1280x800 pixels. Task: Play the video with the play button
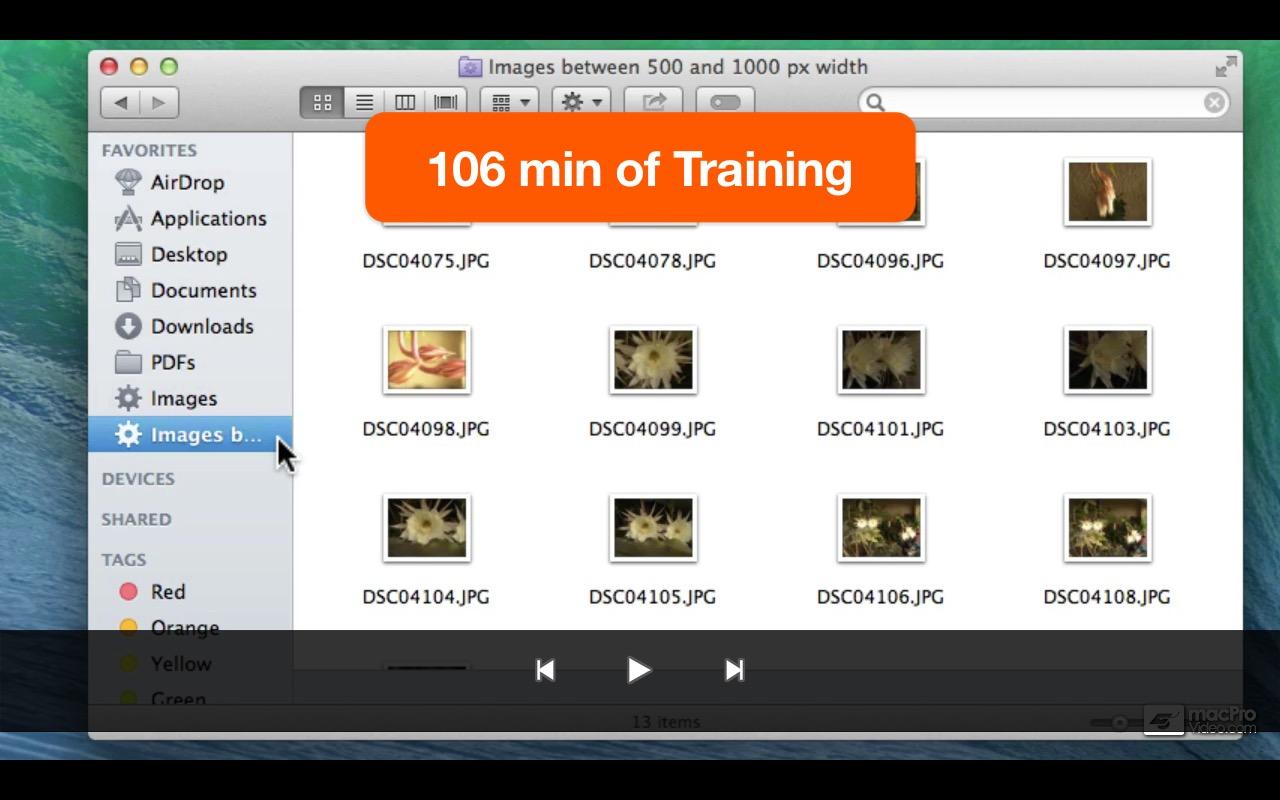(x=639, y=670)
